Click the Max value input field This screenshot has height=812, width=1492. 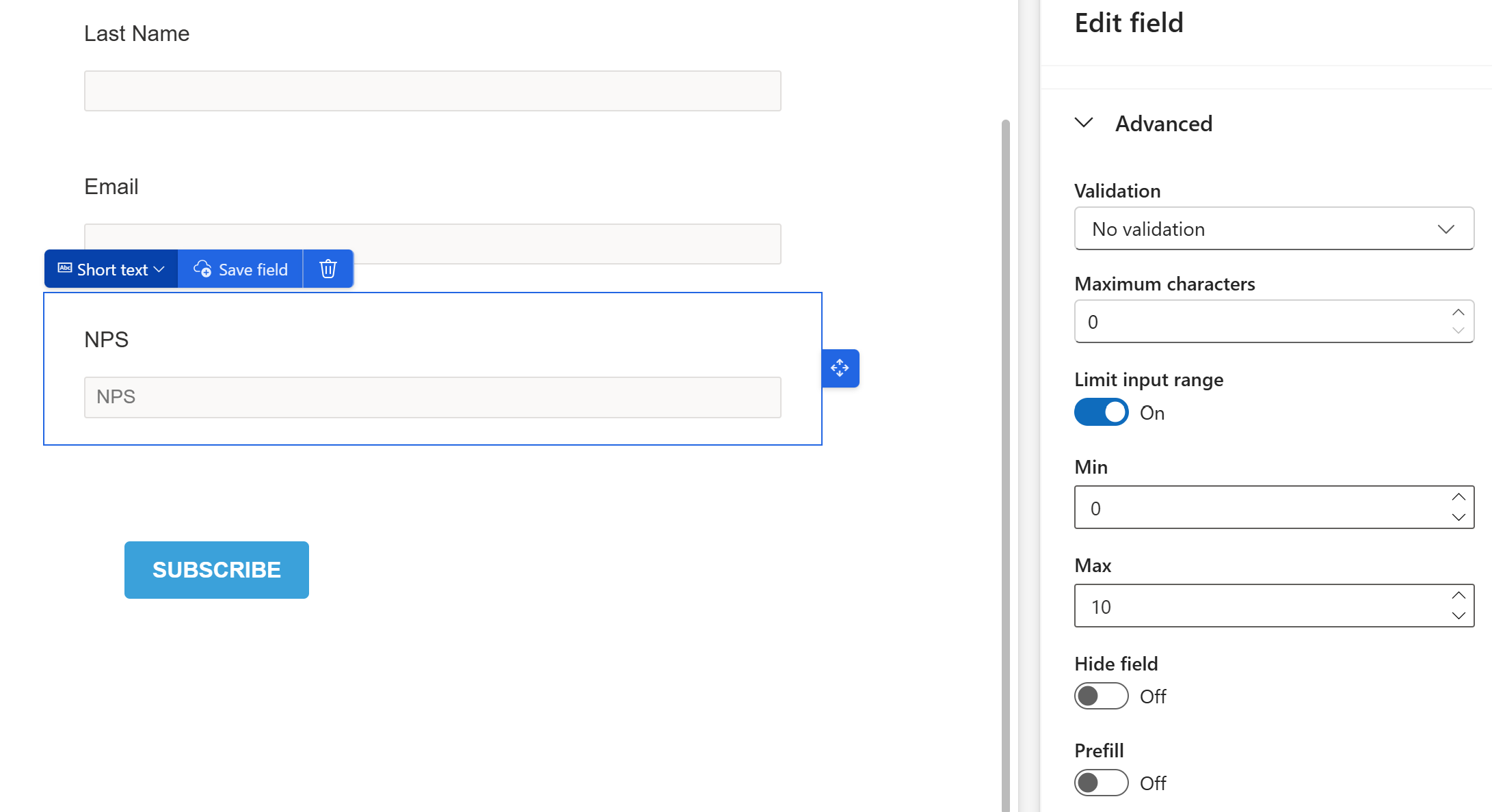tap(1258, 606)
